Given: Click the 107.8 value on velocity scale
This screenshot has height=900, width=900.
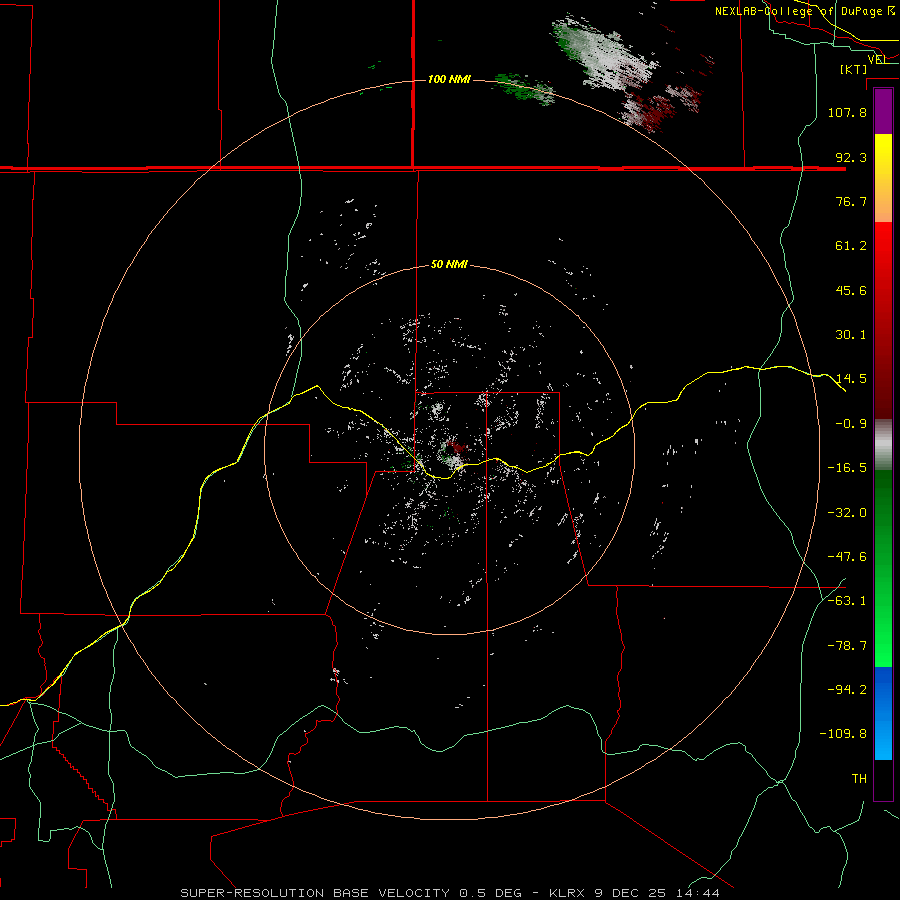Looking at the screenshot, I should [x=847, y=112].
